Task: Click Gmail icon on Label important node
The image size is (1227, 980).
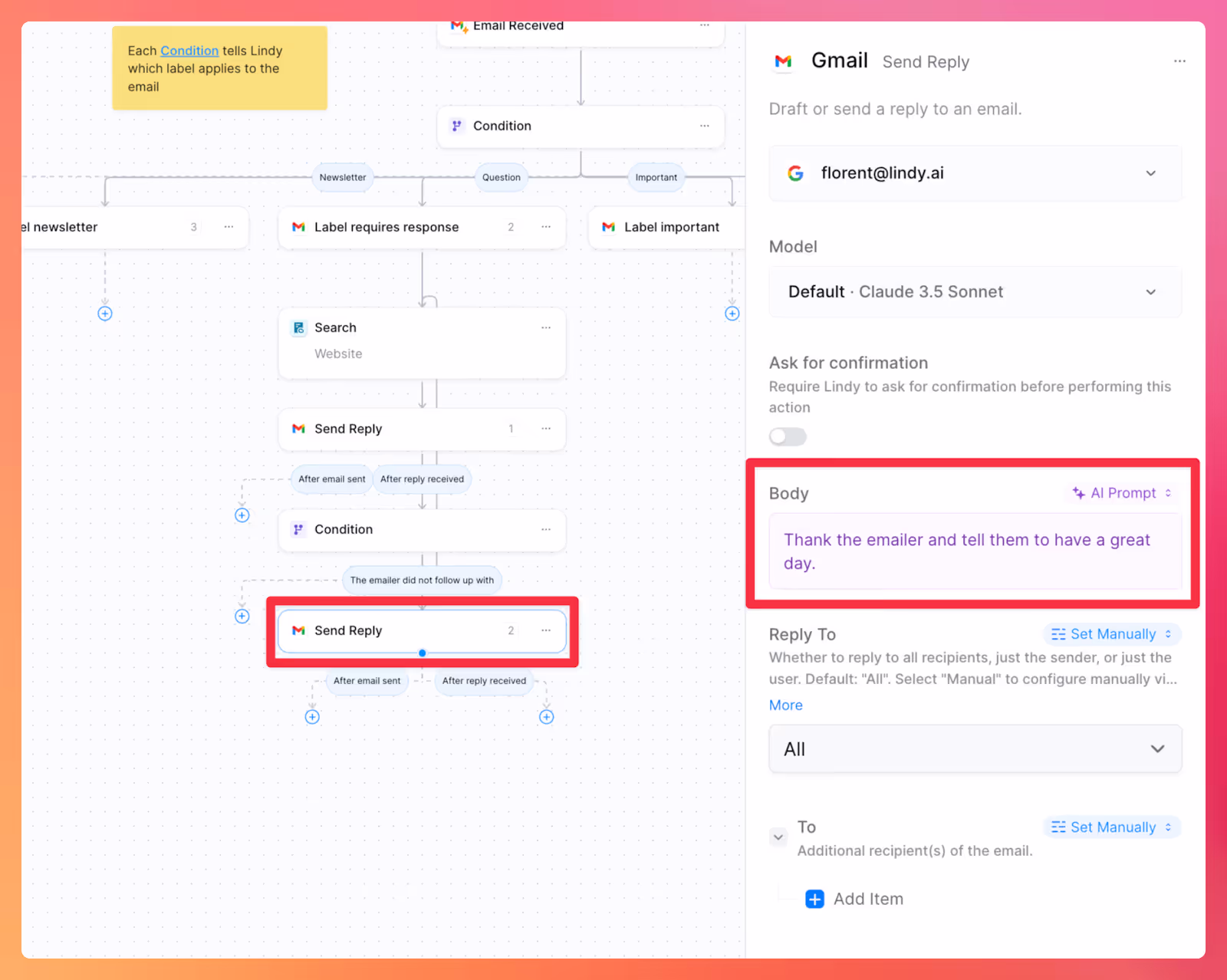Action: click(x=608, y=227)
